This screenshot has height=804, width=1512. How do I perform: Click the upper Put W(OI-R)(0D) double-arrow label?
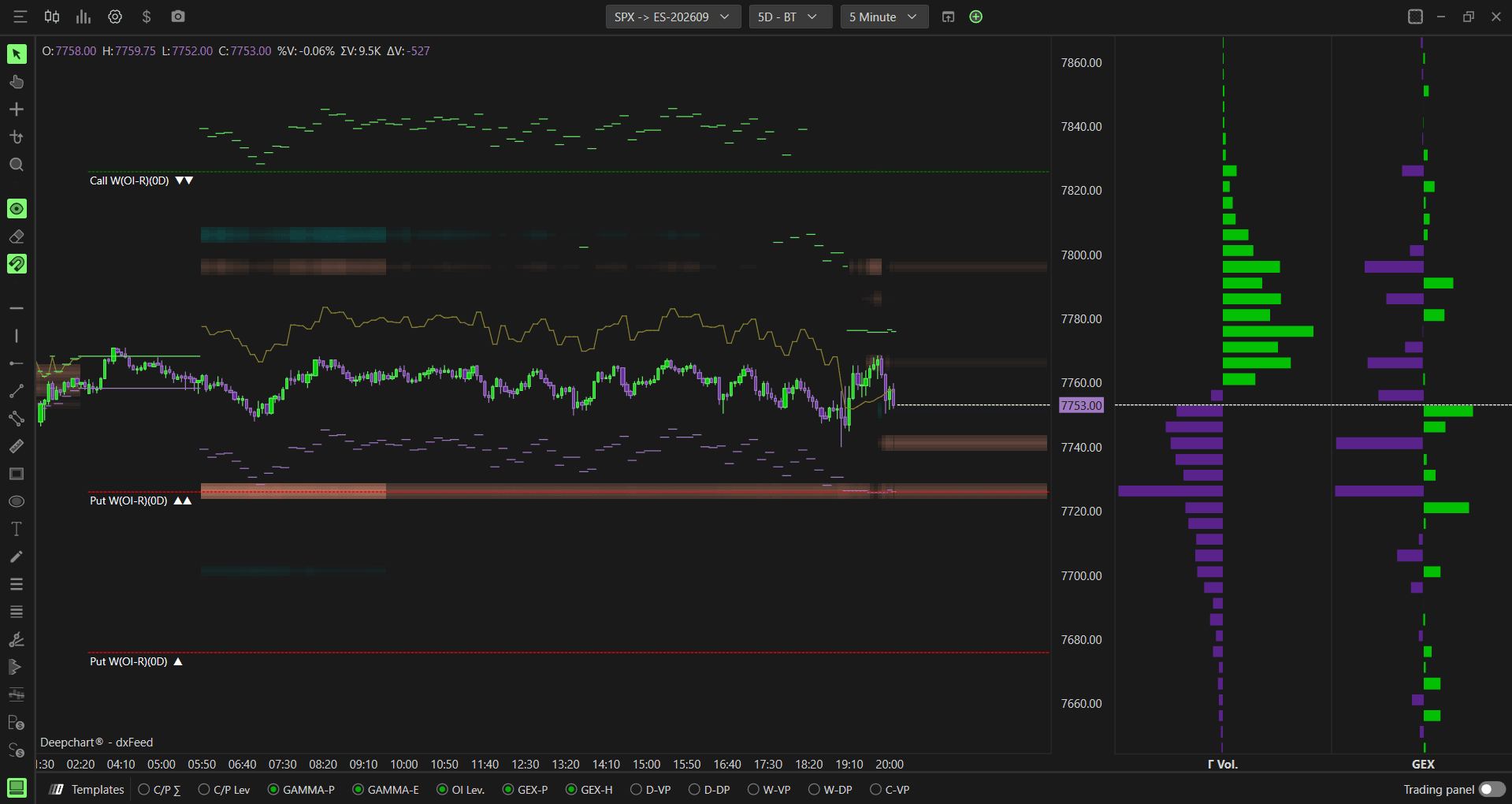click(140, 501)
